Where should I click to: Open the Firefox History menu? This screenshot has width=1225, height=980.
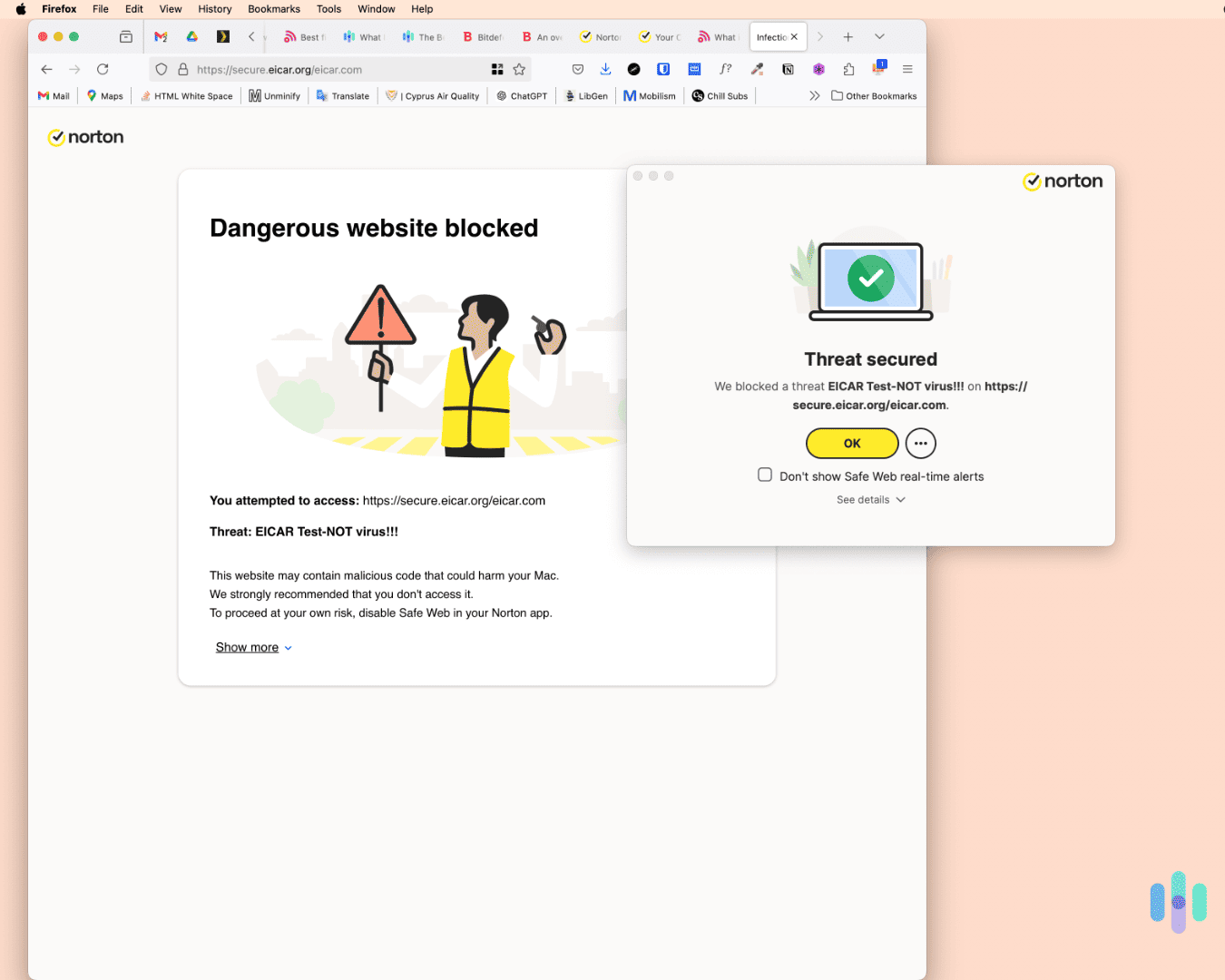pos(214,9)
